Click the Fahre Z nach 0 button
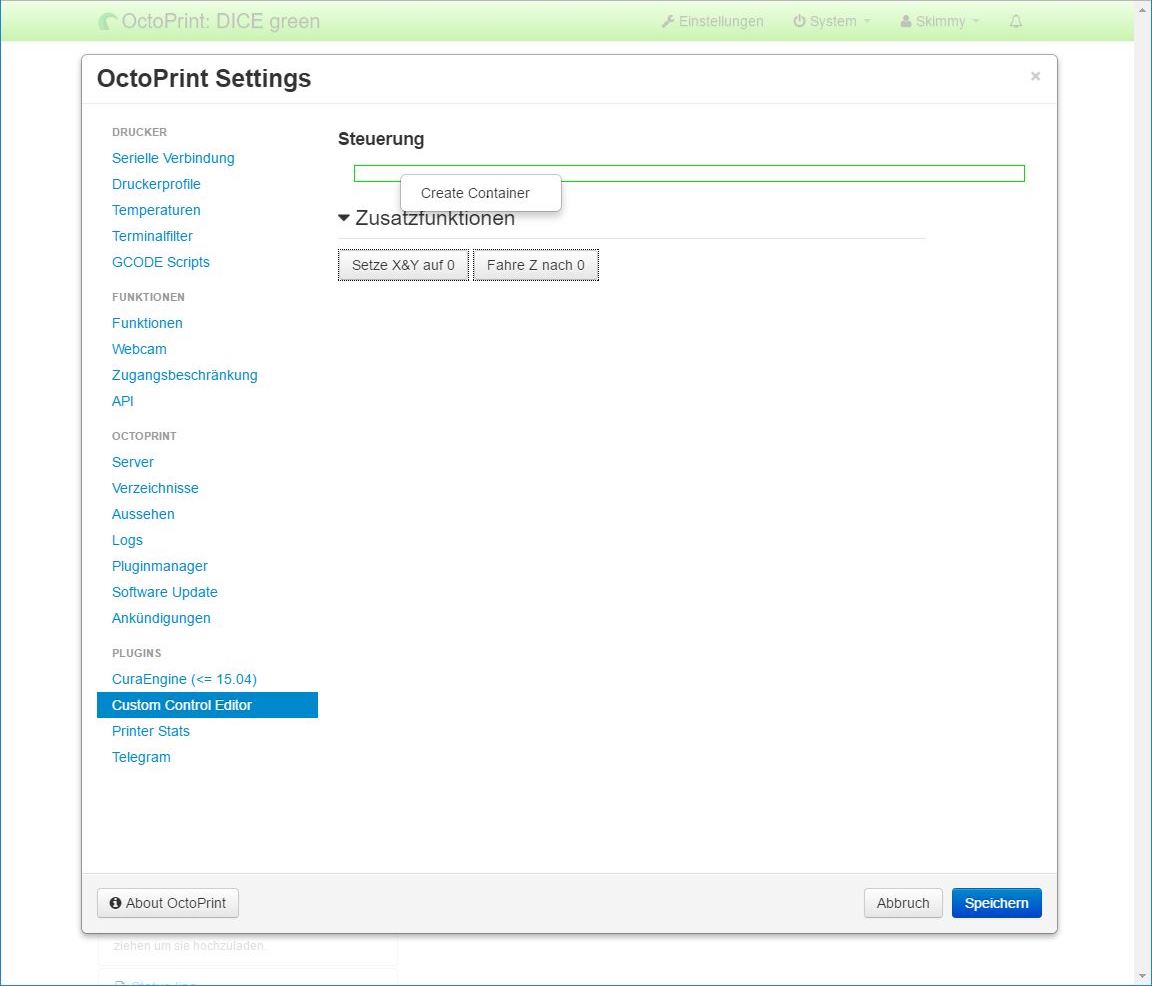Image resolution: width=1152 pixels, height=986 pixels. 536,265
